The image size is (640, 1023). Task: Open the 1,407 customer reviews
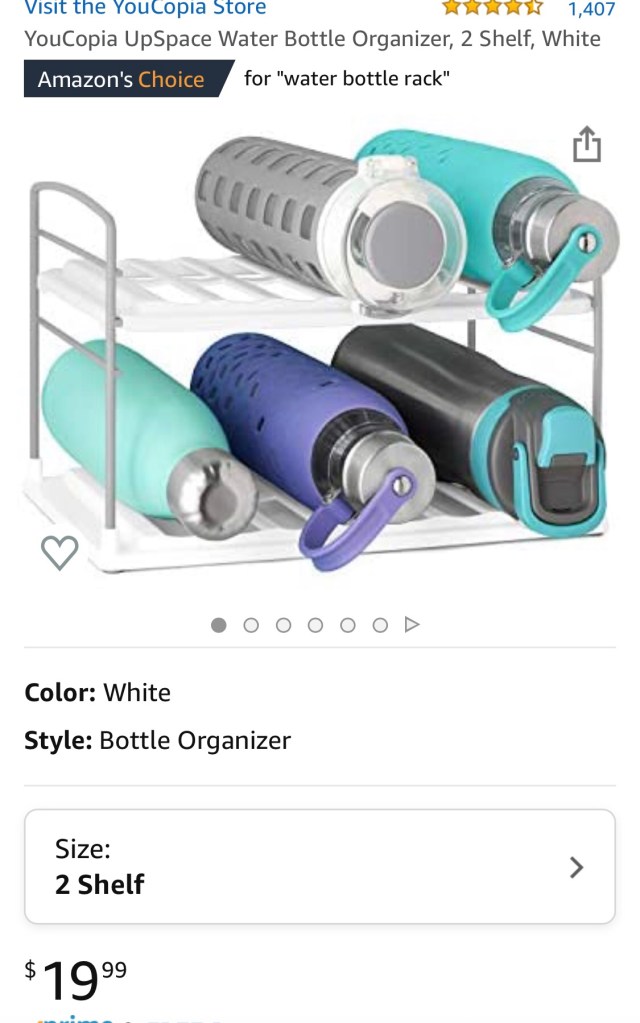pyautogui.click(x=591, y=8)
